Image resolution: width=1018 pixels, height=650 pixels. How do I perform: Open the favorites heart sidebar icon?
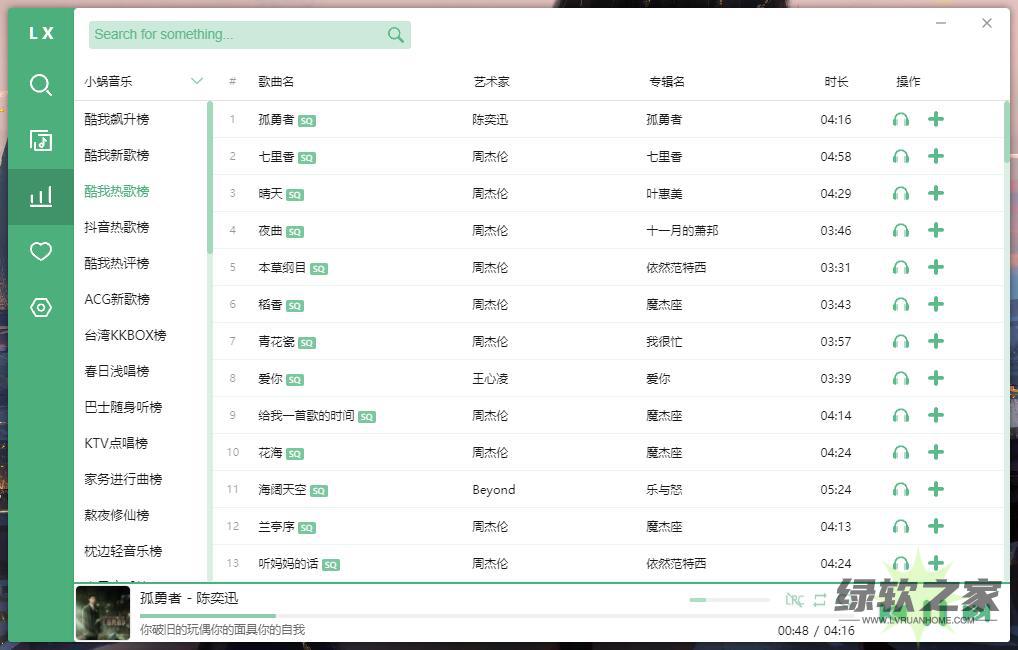point(41,252)
